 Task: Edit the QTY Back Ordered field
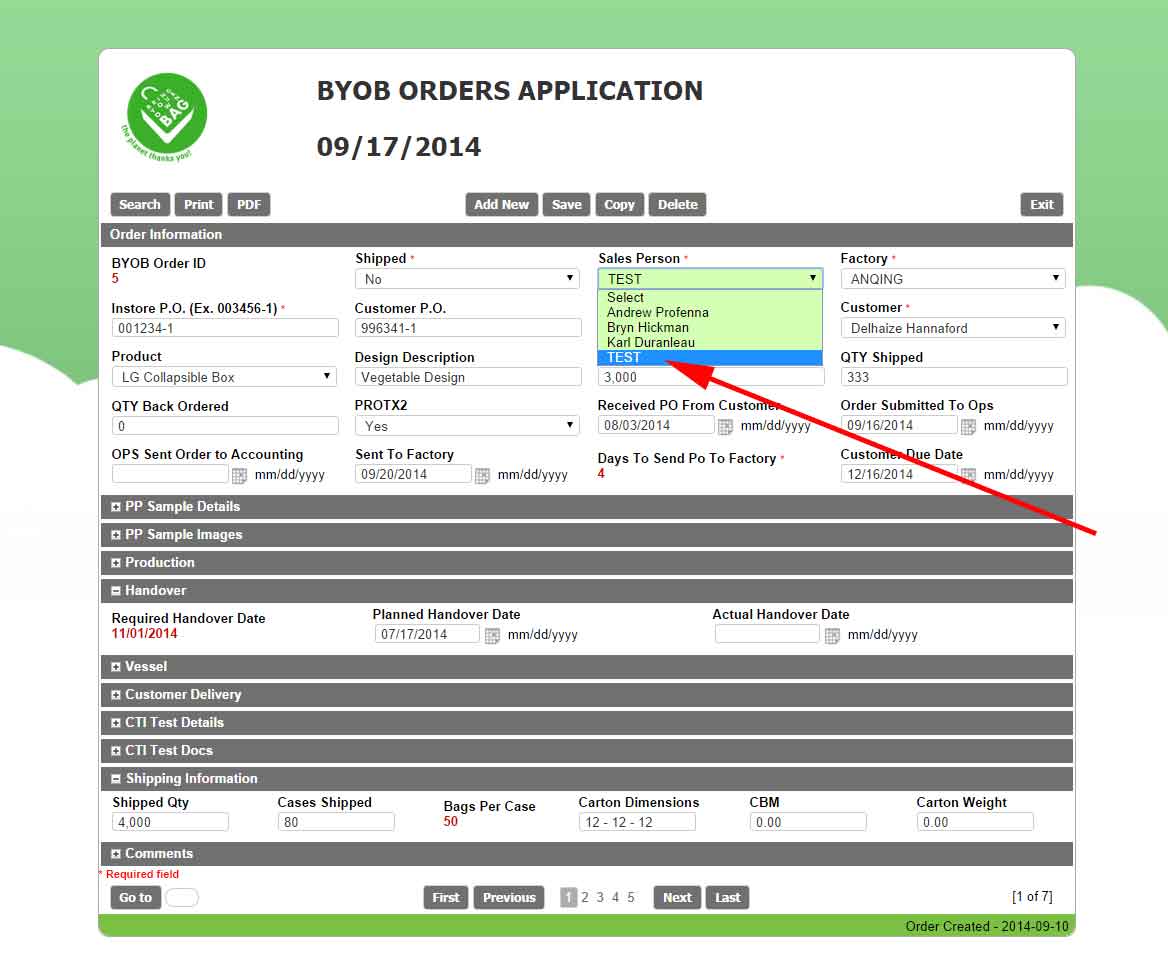[225, 427]
